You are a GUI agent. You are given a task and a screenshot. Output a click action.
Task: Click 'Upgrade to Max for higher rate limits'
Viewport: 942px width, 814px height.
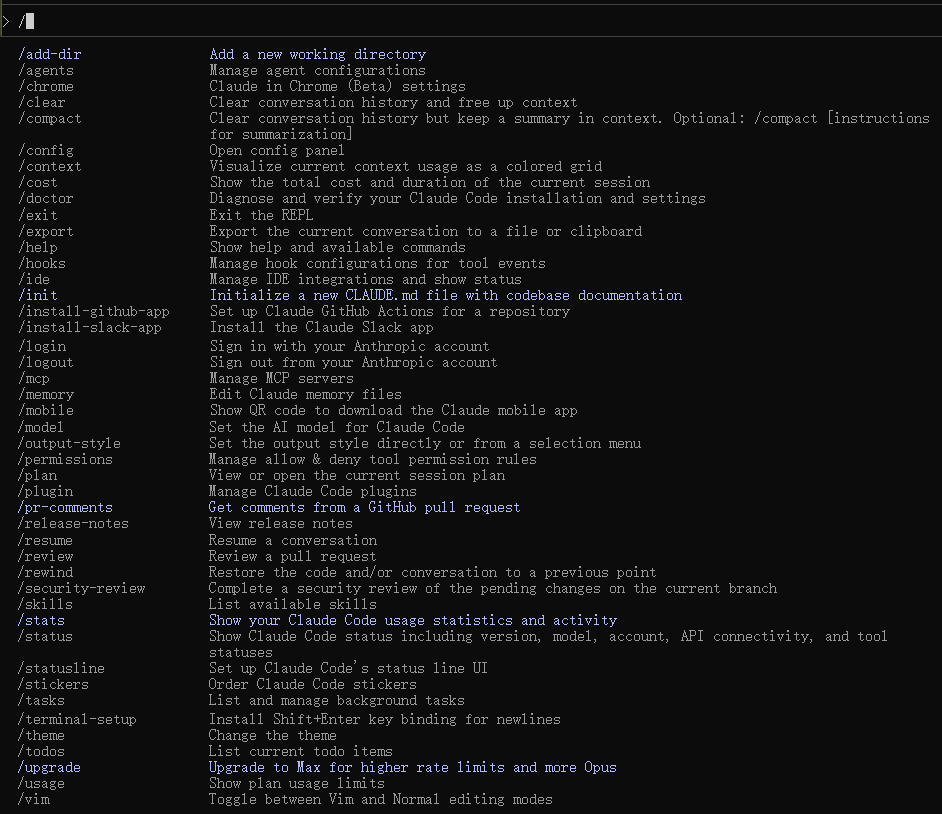click(357, 767)
